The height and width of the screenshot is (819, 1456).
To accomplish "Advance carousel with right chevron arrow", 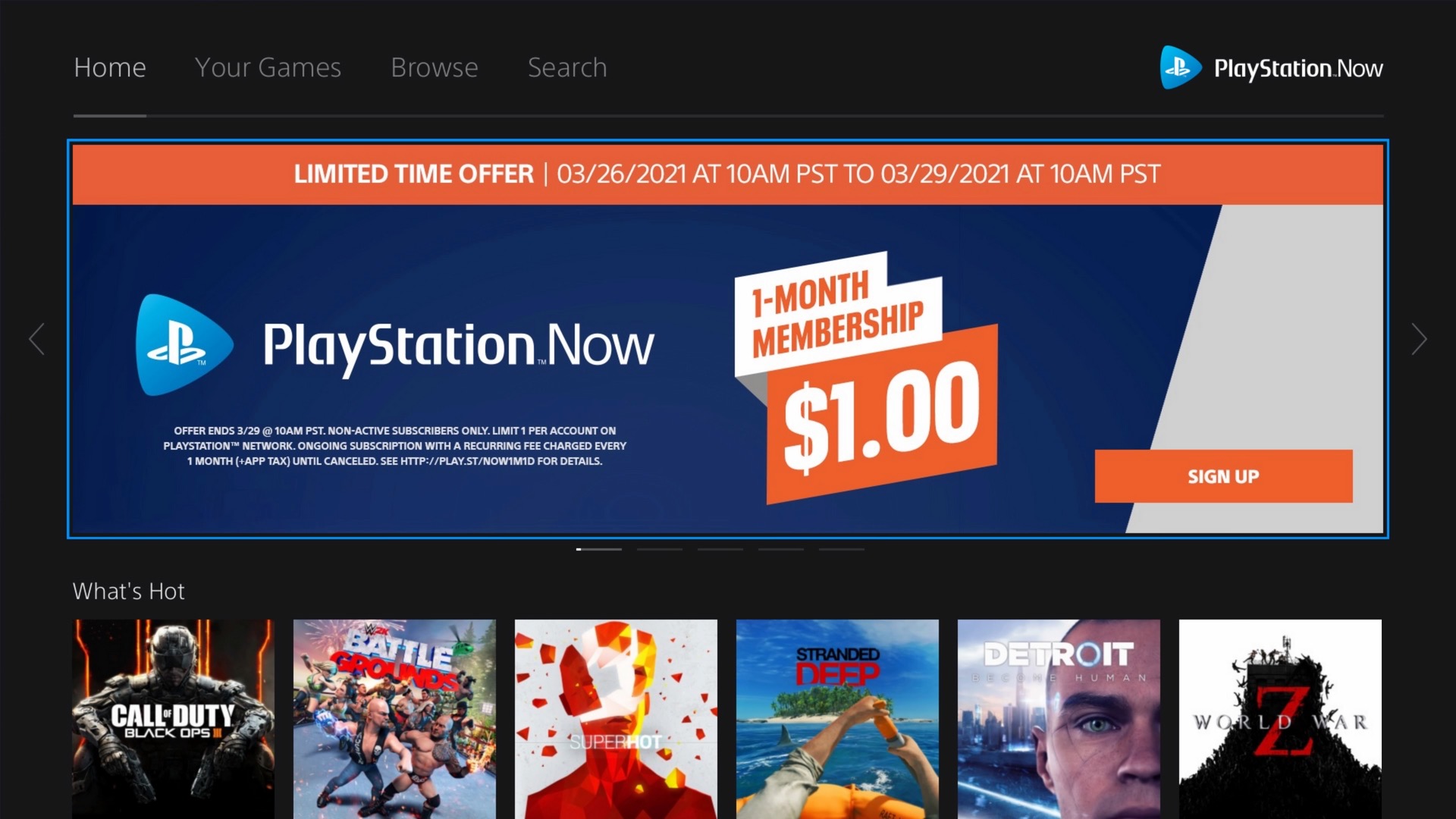I will pos(1419,339).
